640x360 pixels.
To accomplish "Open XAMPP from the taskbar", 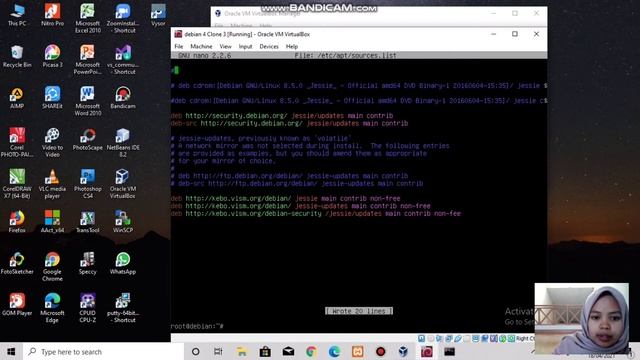I will [358, 351].
